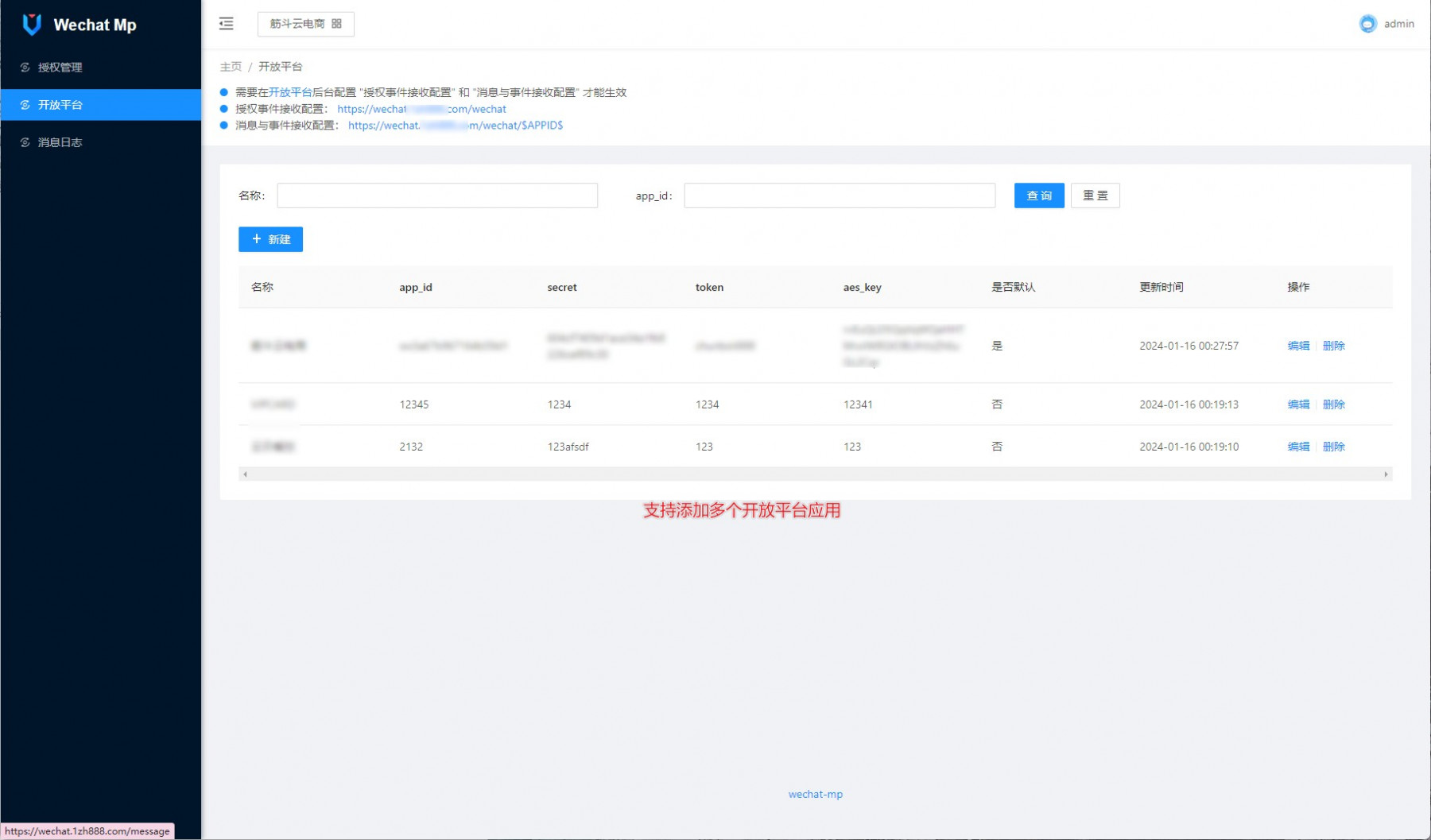Click the 授权管理 menu icon

coord(25,68)
